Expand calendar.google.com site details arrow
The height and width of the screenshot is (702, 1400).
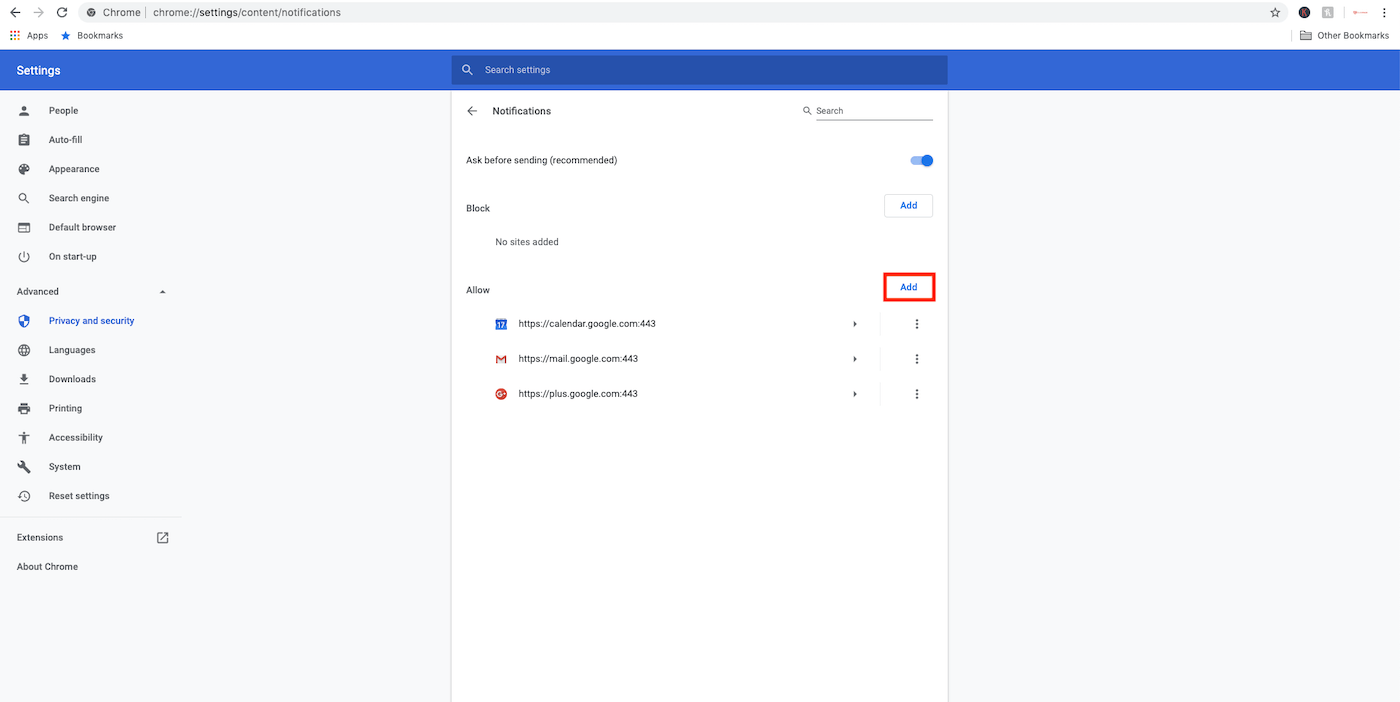coord(855,324)
